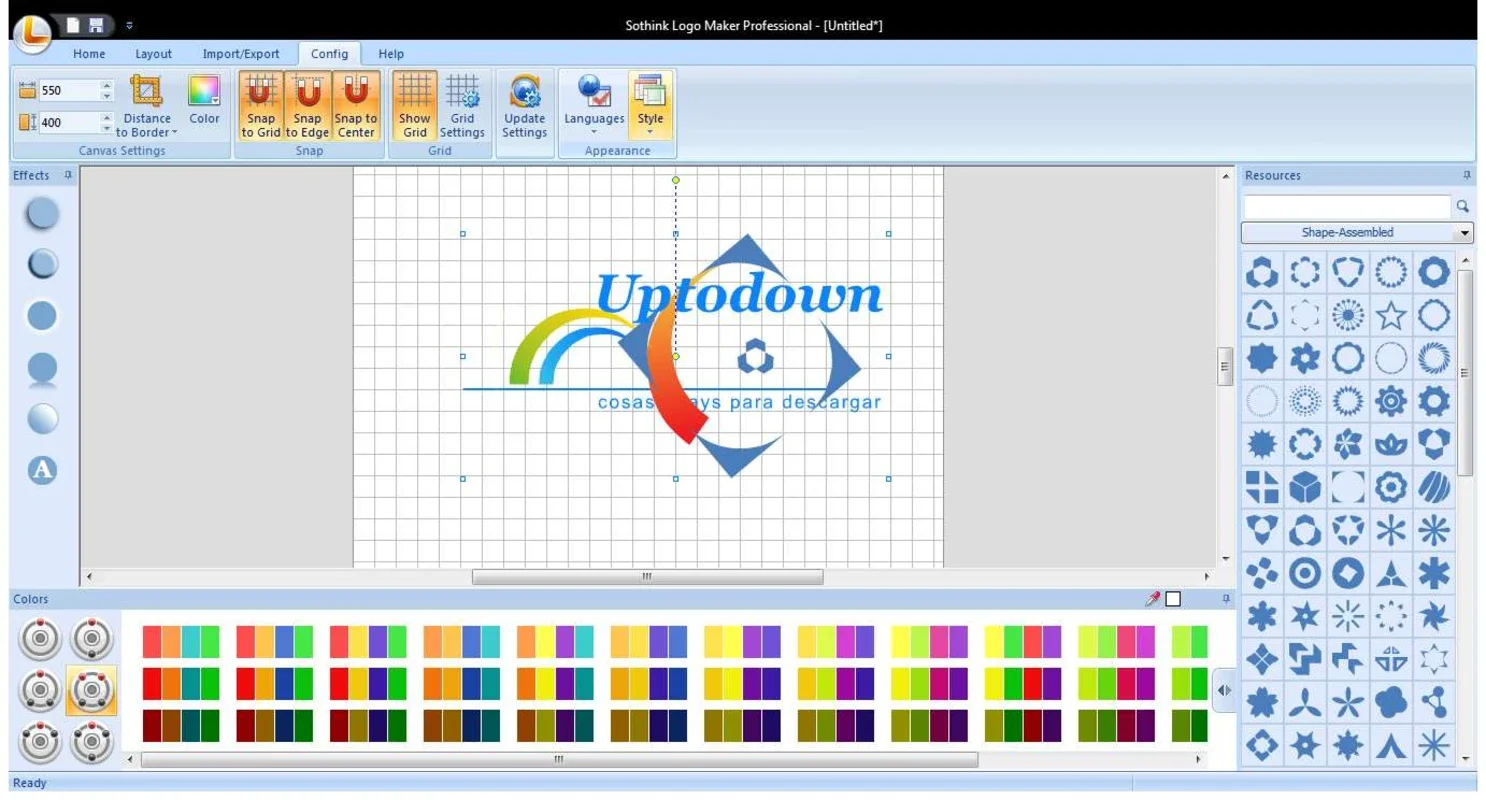1486x800 pixels.
Task: Open the Style dropdown
Action: (x=650, y=106)
